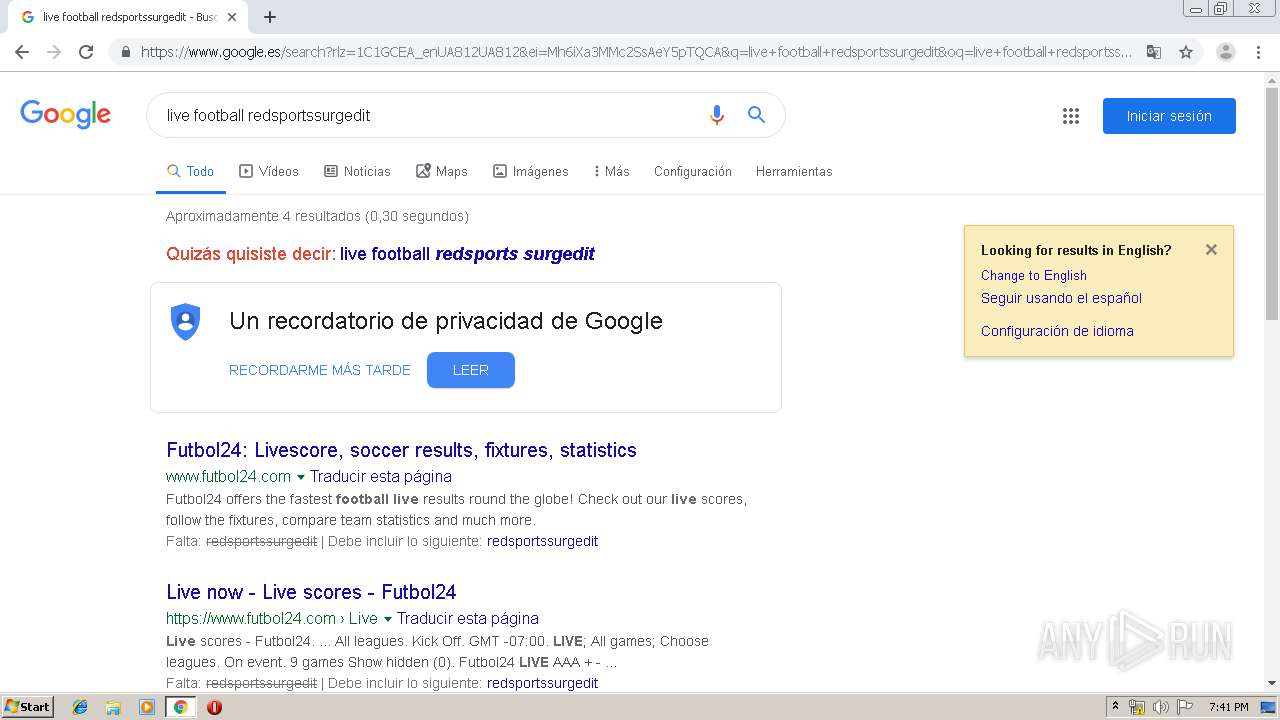
Task: Click the voice search microphone icon
Action: pos(716,115)
